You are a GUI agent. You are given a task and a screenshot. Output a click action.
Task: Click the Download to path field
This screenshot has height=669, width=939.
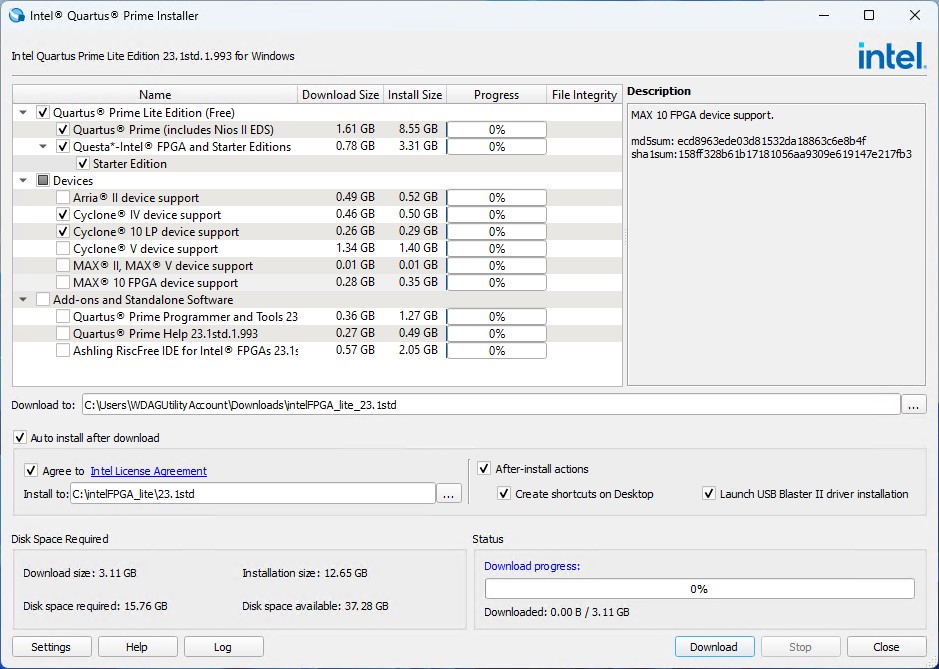pos(491,405)
